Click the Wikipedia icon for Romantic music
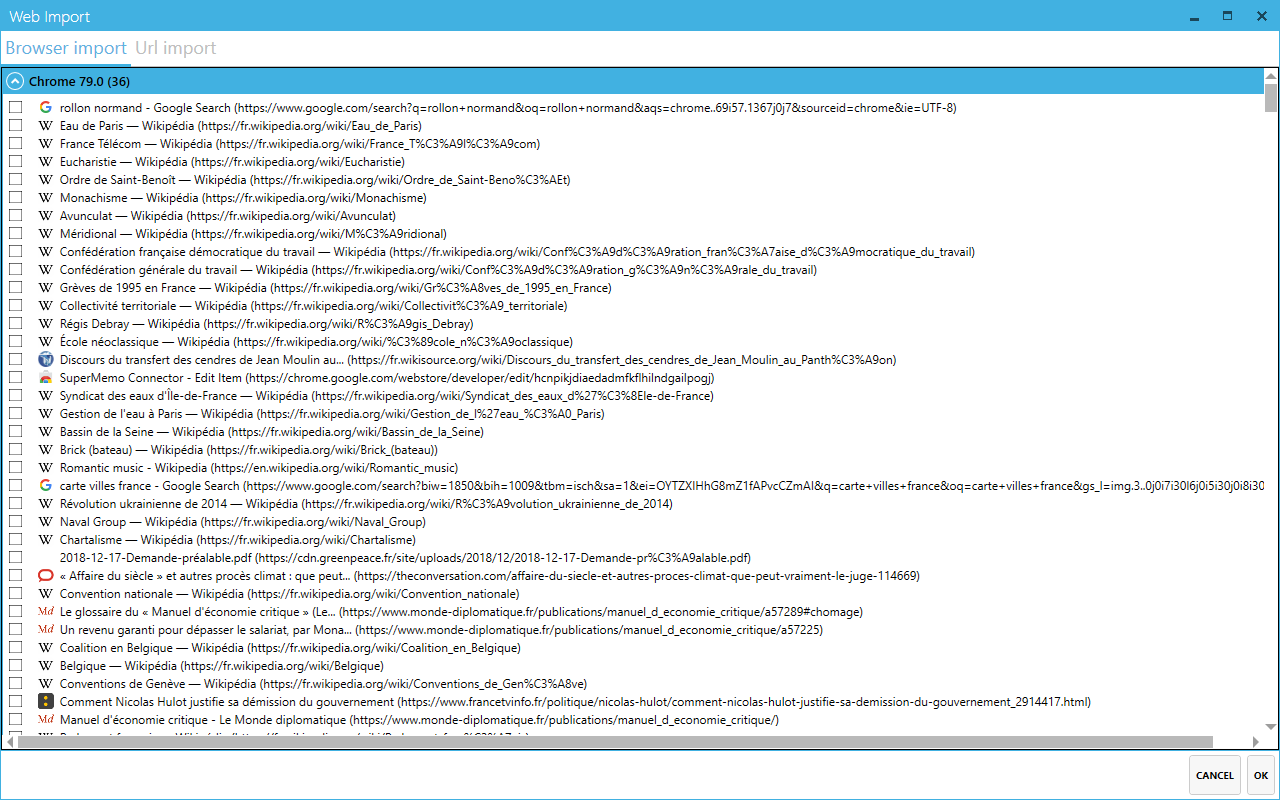This screenshot has width=1280, height=800. (x=45, y=468)
